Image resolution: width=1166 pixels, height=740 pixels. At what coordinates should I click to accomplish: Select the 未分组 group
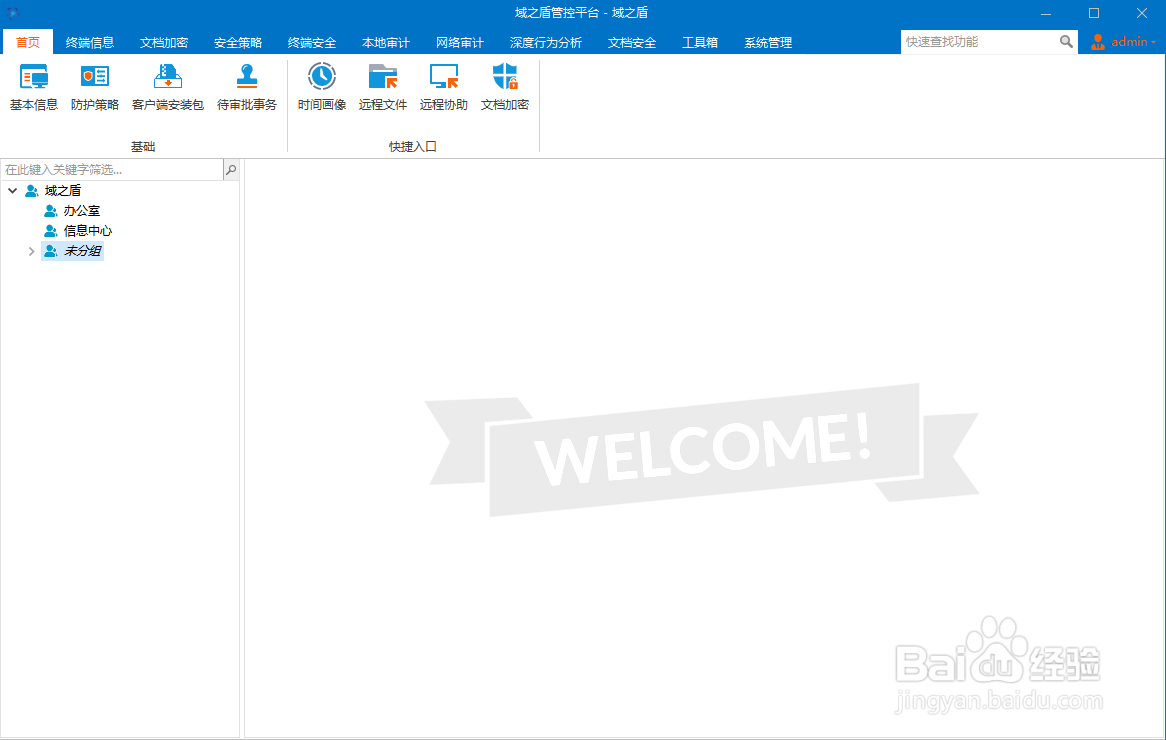82,251
